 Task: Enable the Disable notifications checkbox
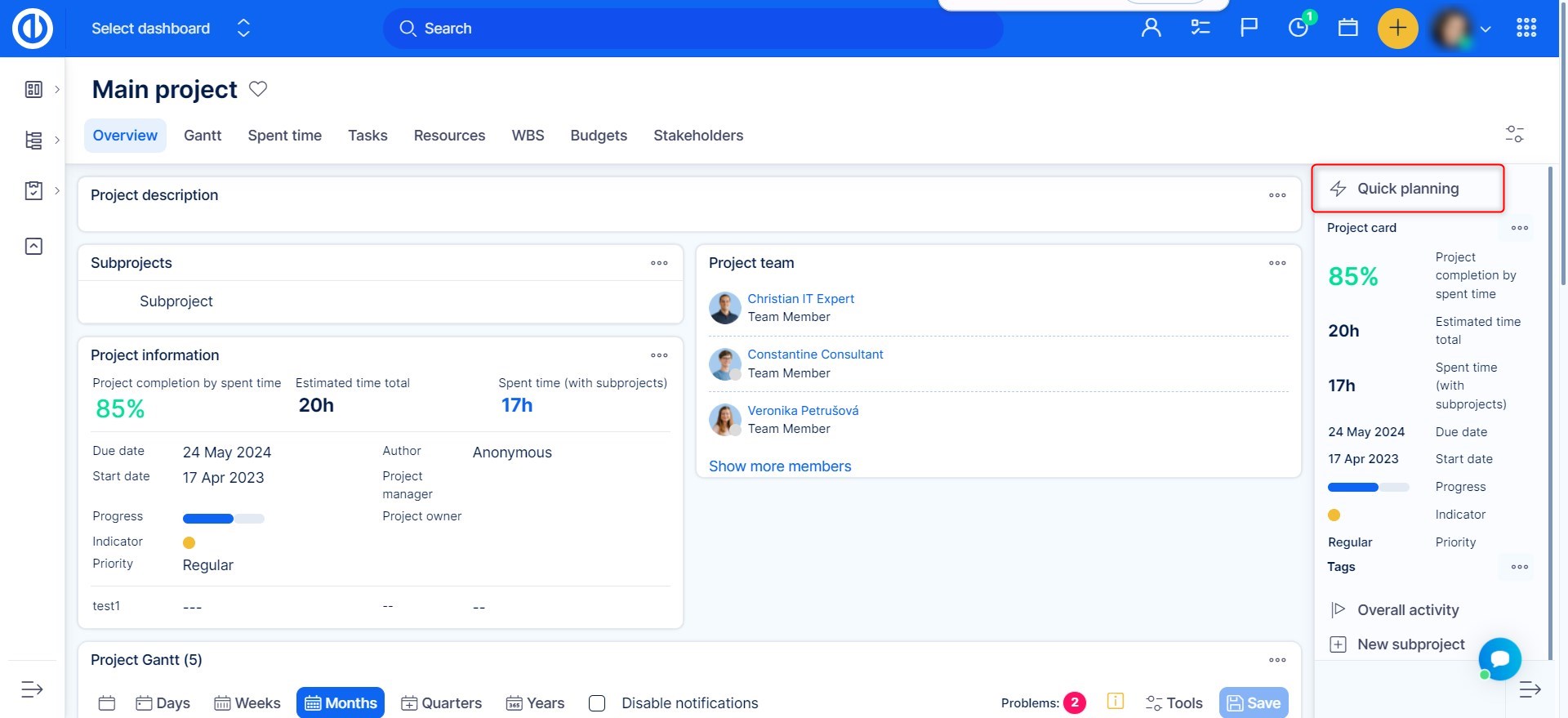(597, 703)
